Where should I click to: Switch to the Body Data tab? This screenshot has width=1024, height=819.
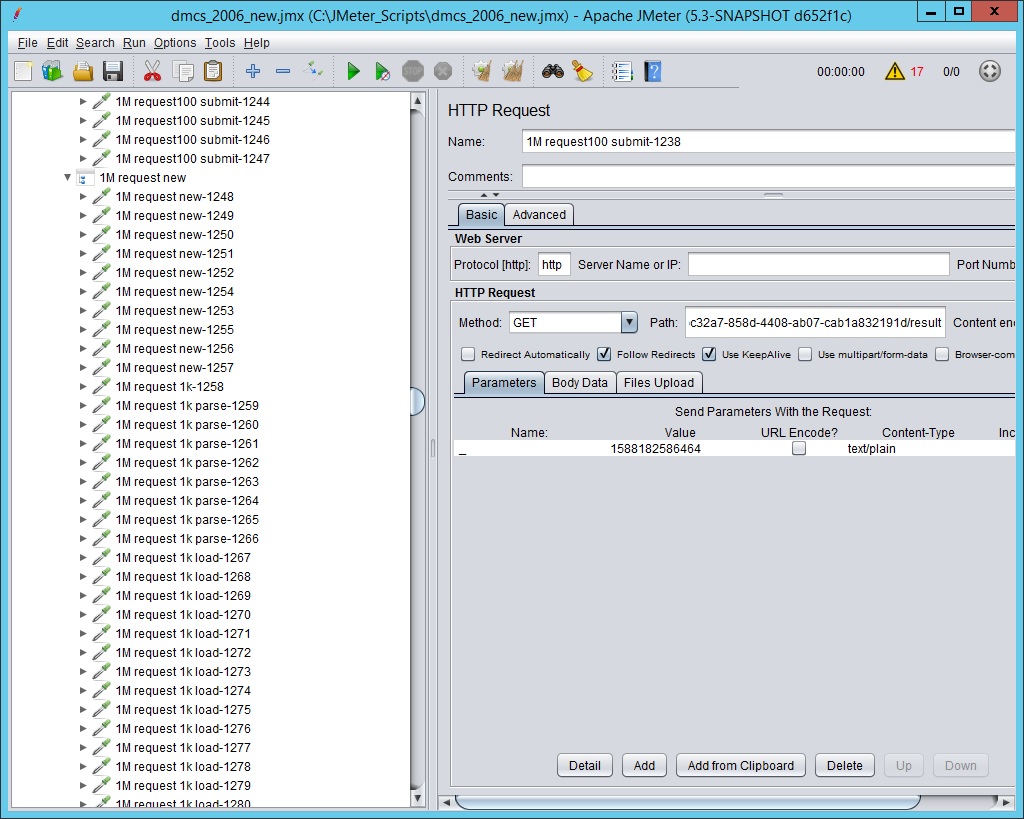580,382
